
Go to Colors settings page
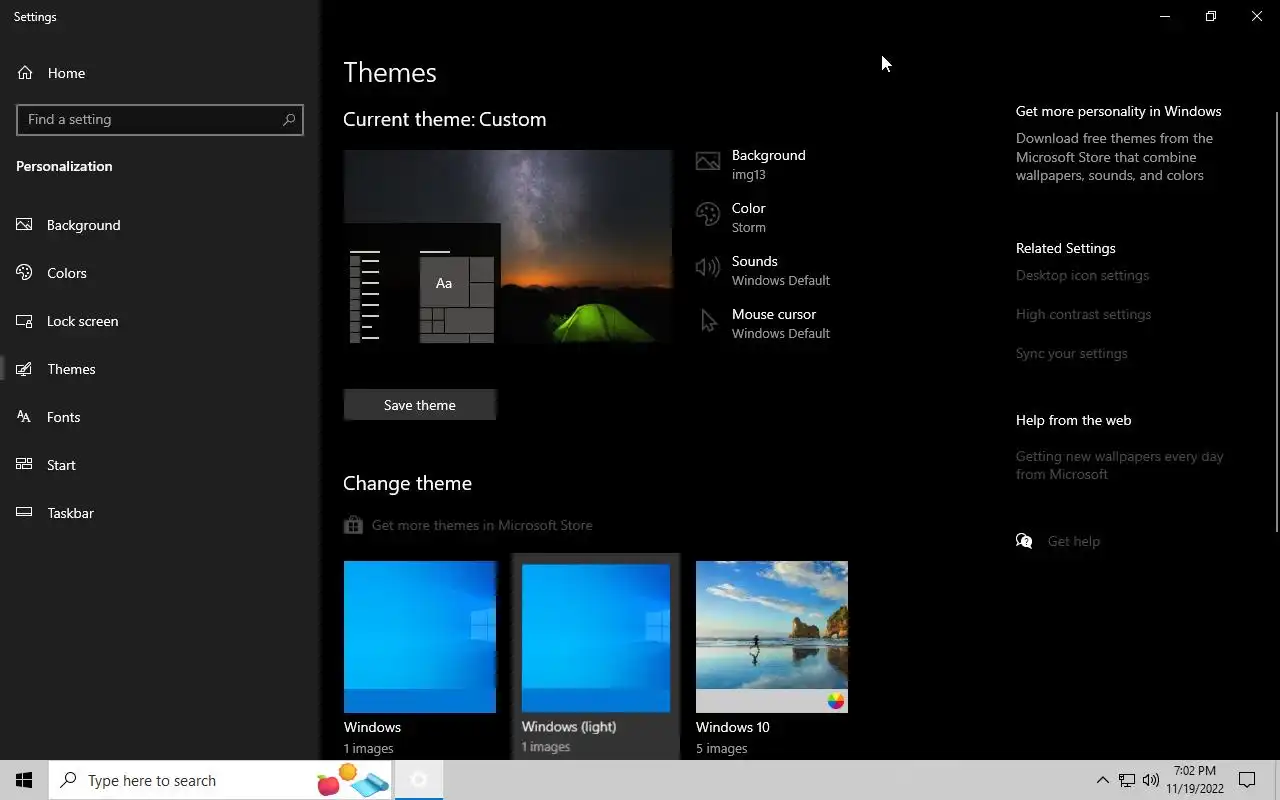[160, 273]
